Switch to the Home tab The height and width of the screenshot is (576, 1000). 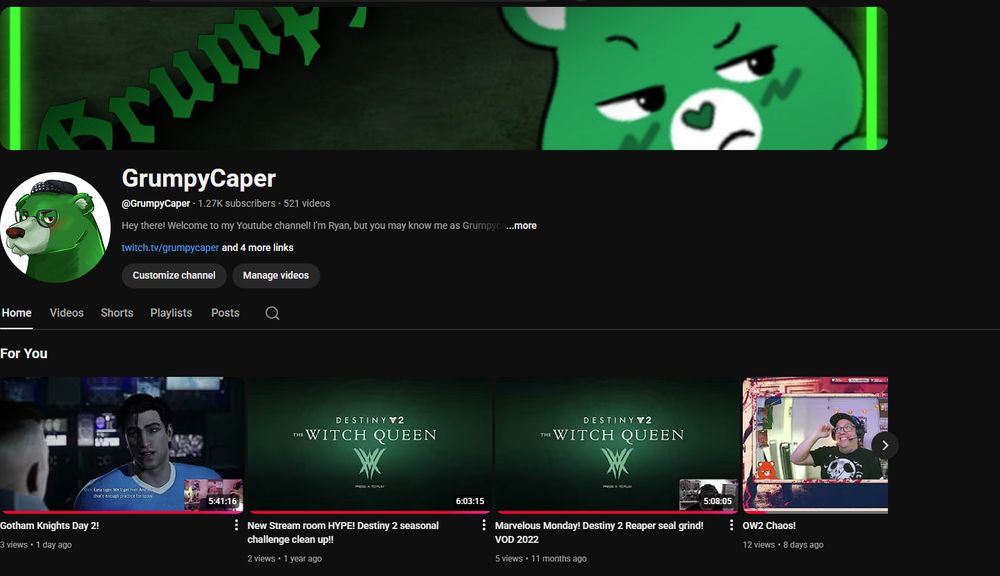click(x=17, y=313)
